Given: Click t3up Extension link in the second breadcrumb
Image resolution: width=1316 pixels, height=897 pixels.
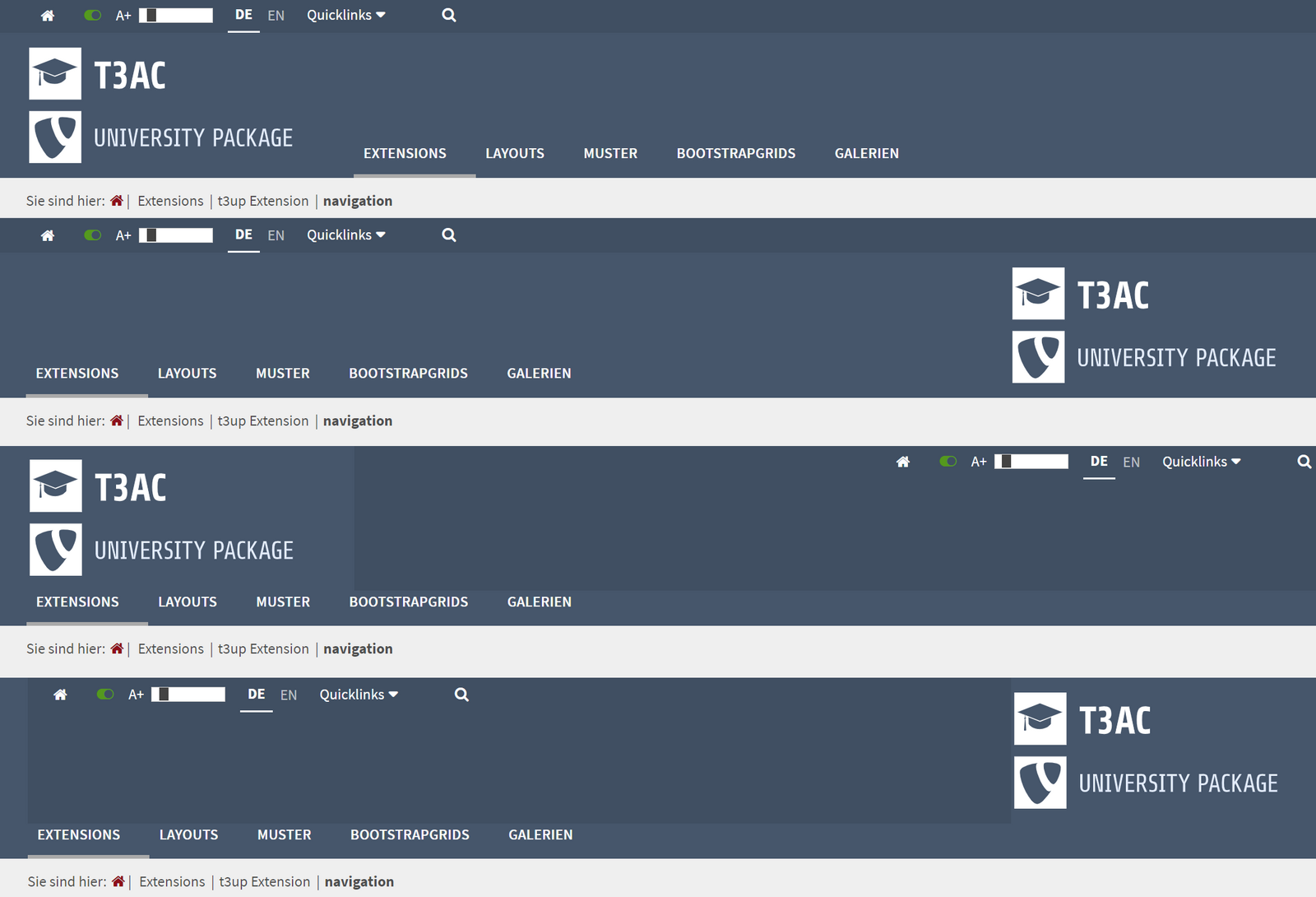Looking at the screenshot, I should click(263, 421).
